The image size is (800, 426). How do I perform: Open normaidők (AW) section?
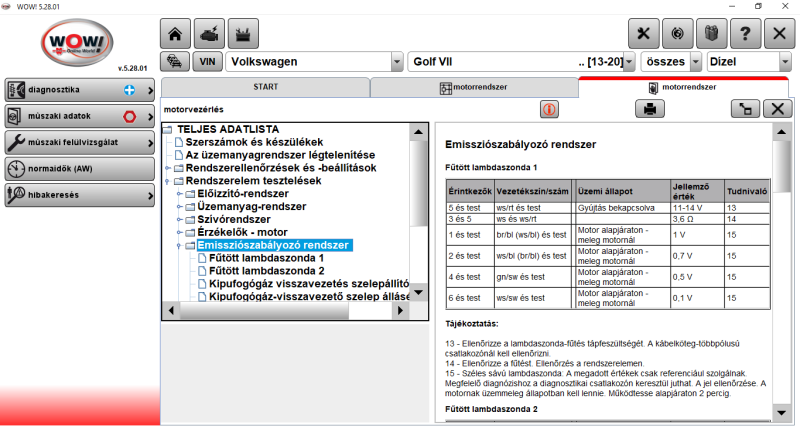tap(80, 169)
